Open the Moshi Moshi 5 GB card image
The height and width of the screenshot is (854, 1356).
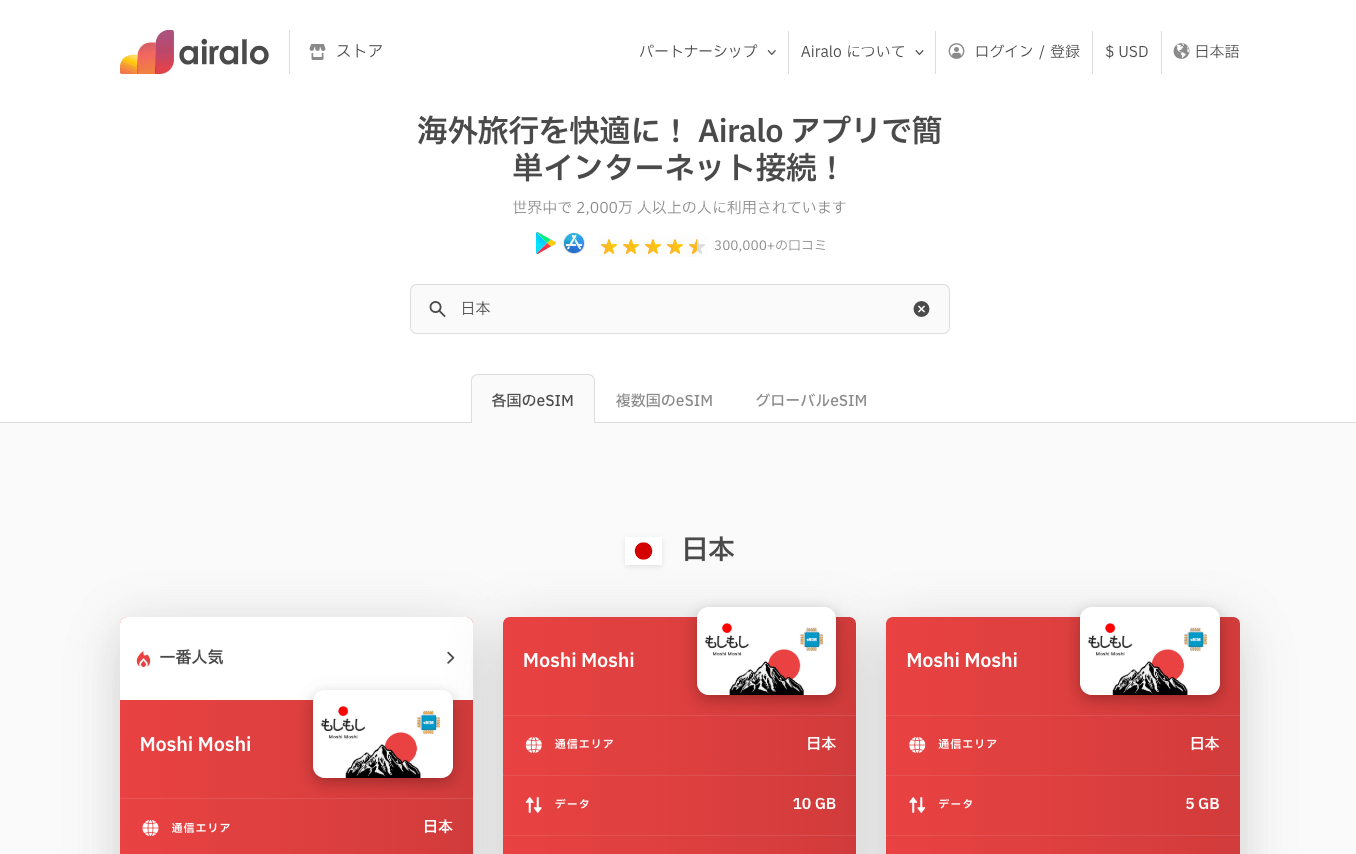click(x=1150, y=651)
